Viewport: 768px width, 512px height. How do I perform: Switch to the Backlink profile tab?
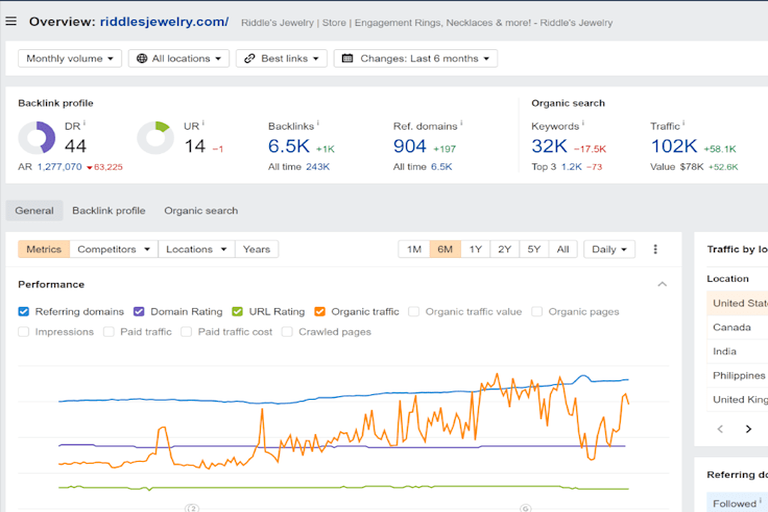[109, 210]
